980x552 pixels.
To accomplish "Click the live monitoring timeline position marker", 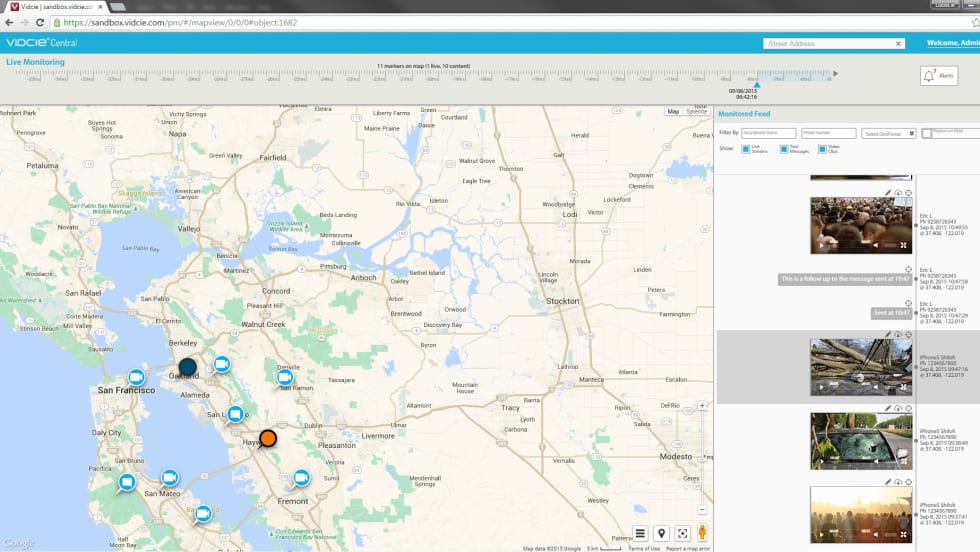I will pos(756,85).
